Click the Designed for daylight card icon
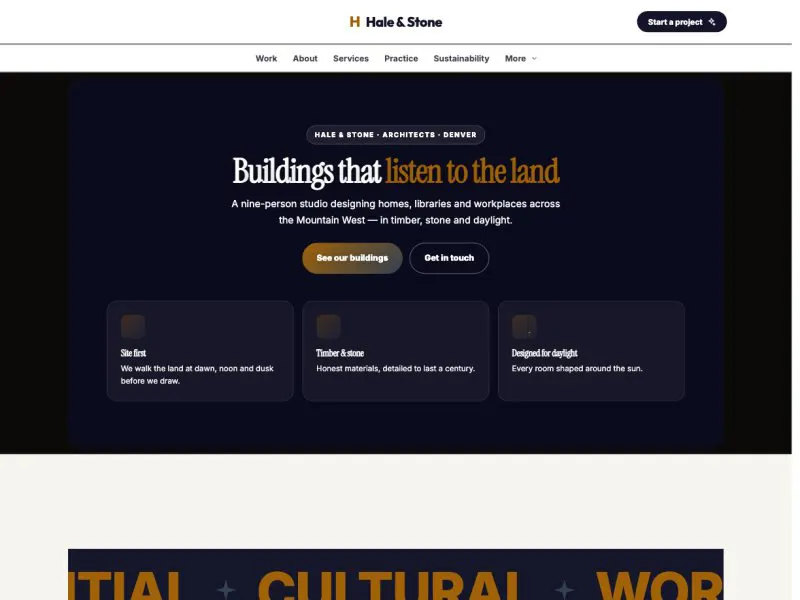Viewport: 800px width, 600px height. coord(524,327)
